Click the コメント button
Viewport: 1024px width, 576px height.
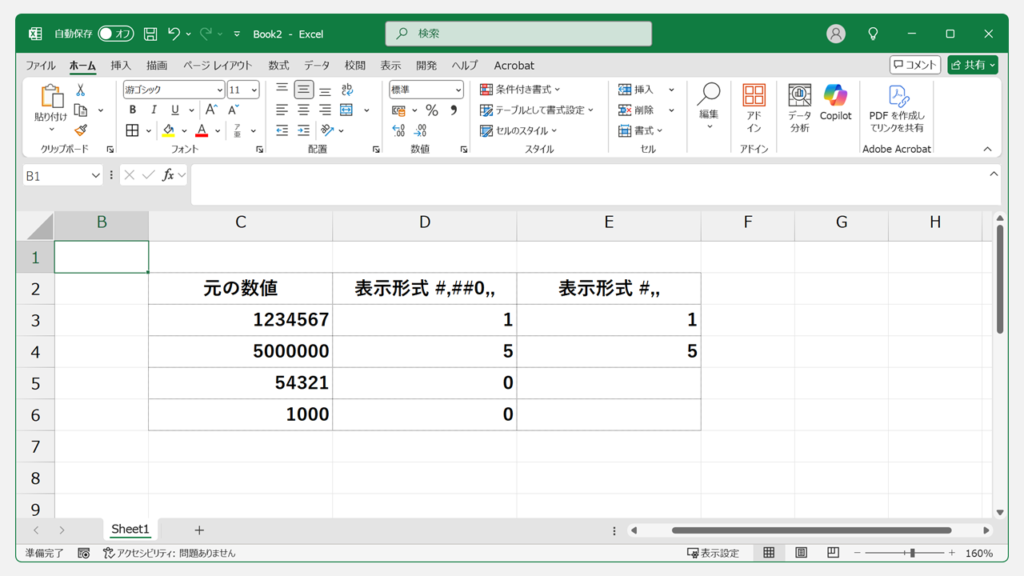point(914,64)
